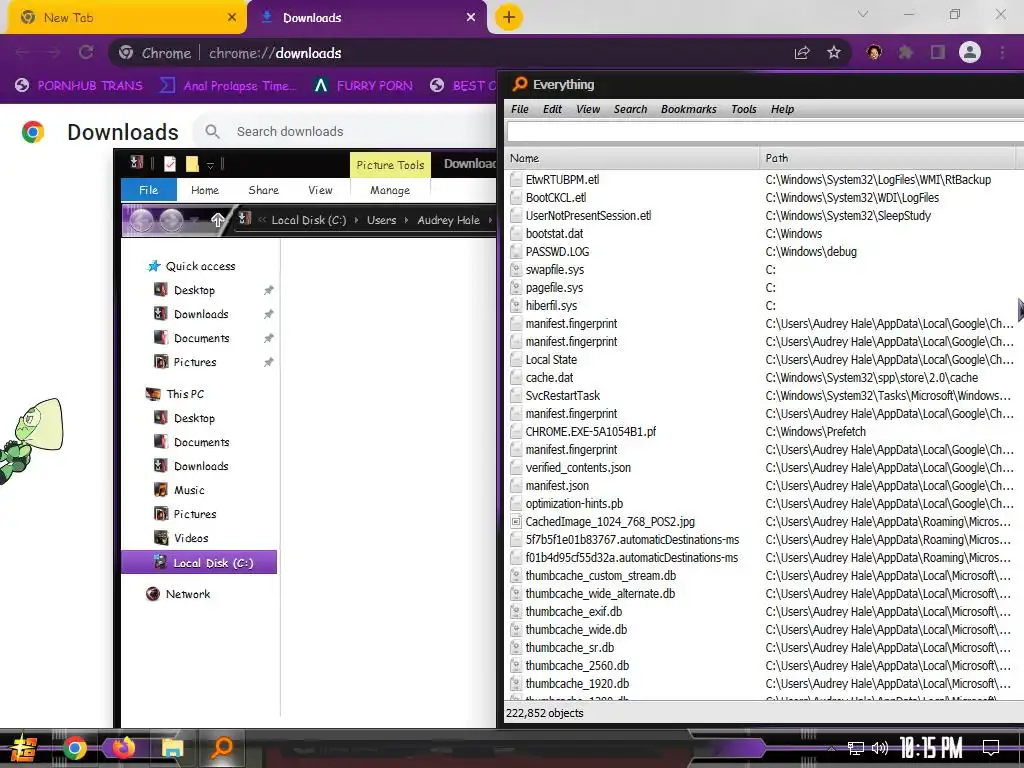Click the Chrome reload icon

[x=86, y=52]
